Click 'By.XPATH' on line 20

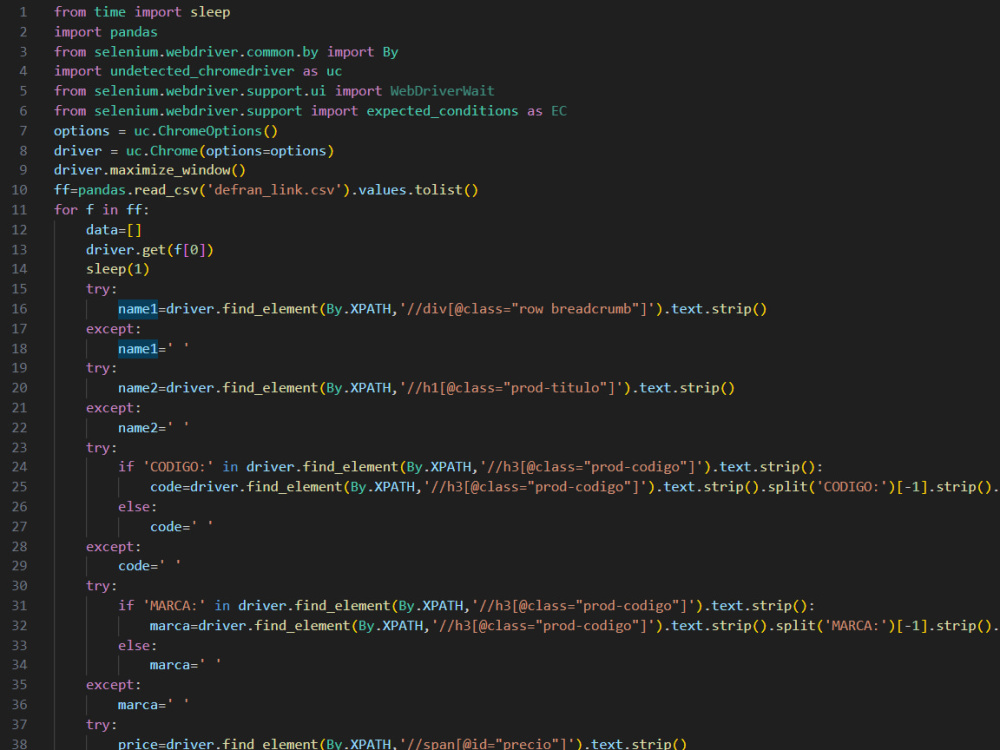coord(358,388)
